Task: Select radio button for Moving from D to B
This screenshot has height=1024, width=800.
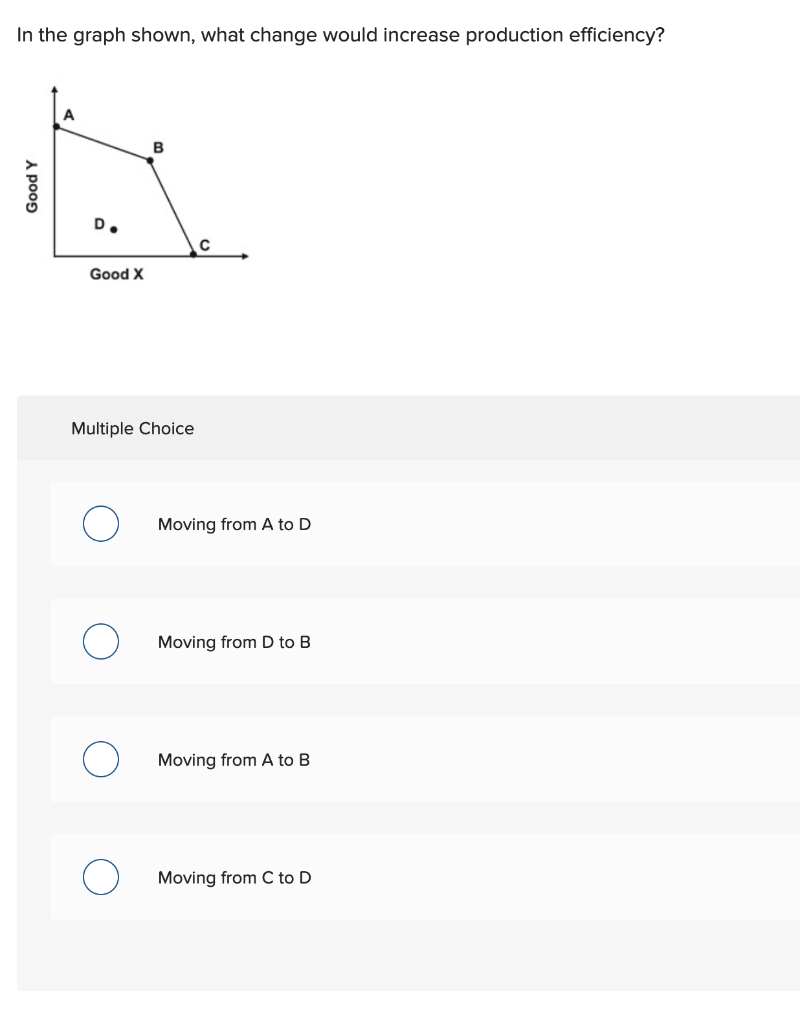Action: pyautogui.click(x=100, y=642)
